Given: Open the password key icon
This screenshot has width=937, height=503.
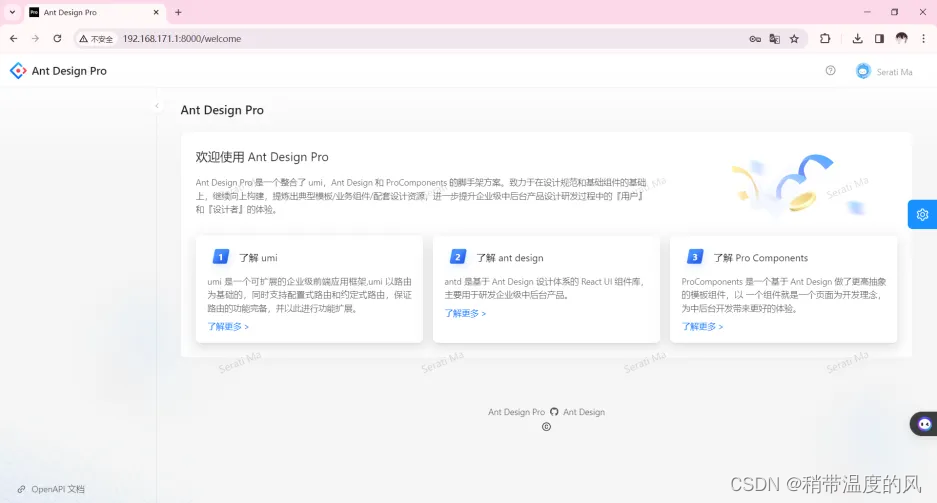Looking at the screenshot, I should 755,39.
